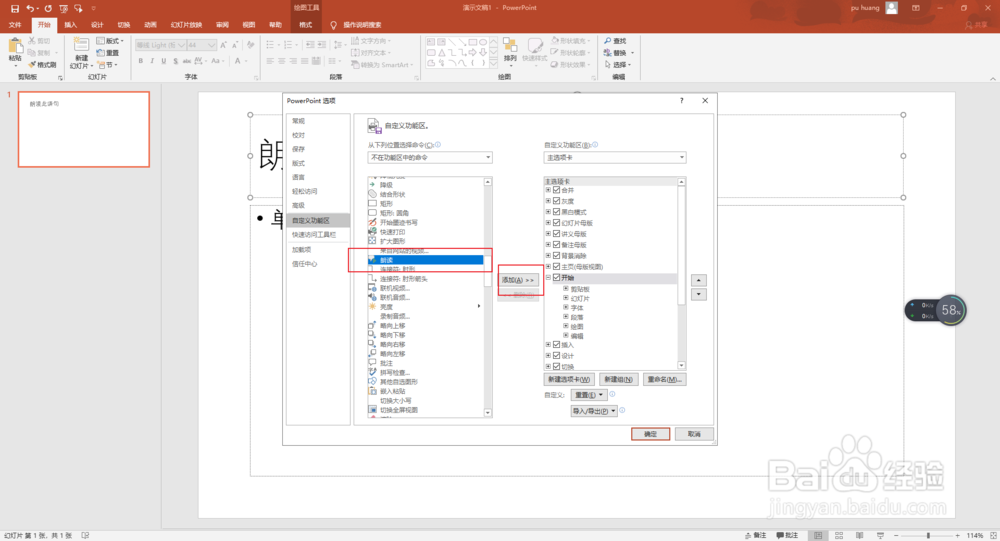Click the Undo arrow icon

[29, 8]
